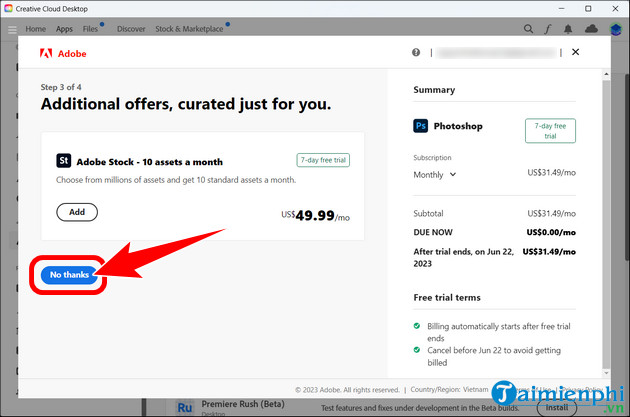Click the 'Cancel before Jun 22' checkmark icon
The height and width of the screenshot is (417, 630).
click(417, 350)
